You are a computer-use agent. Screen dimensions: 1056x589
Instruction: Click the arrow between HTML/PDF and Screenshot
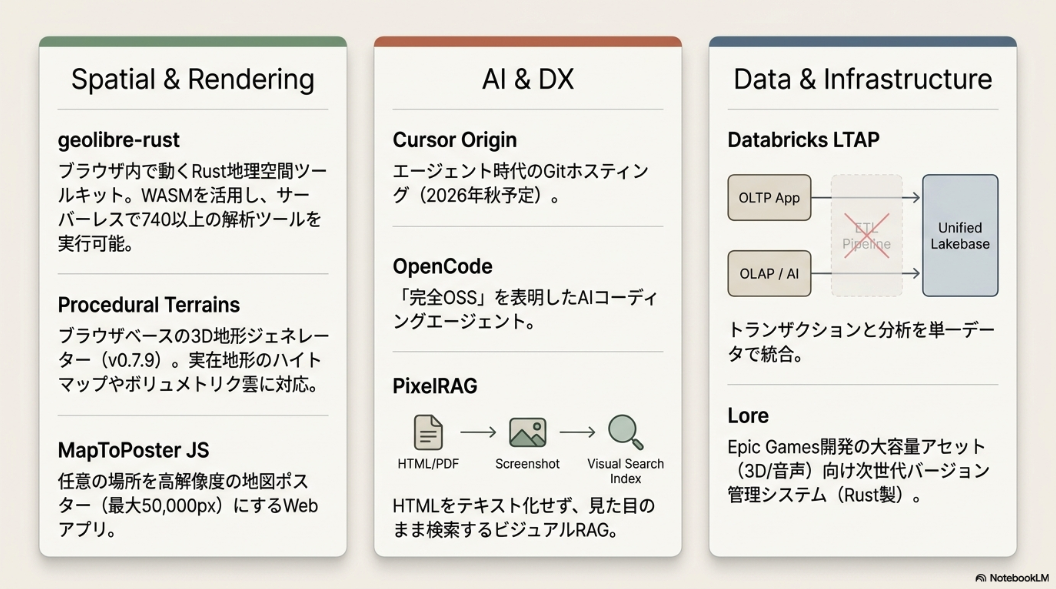(x=478, y=432)
